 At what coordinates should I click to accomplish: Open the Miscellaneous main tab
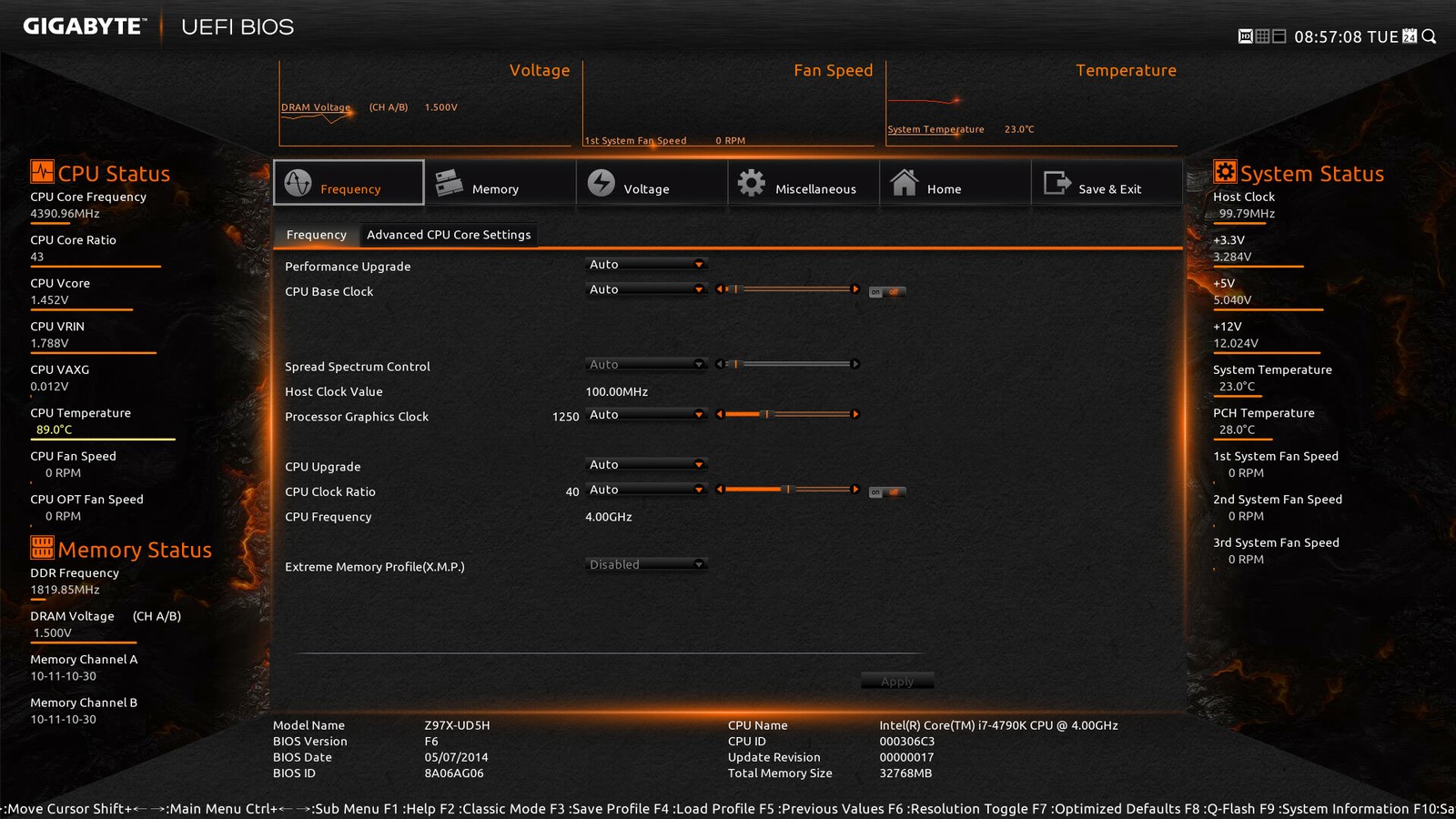(804, 183)
